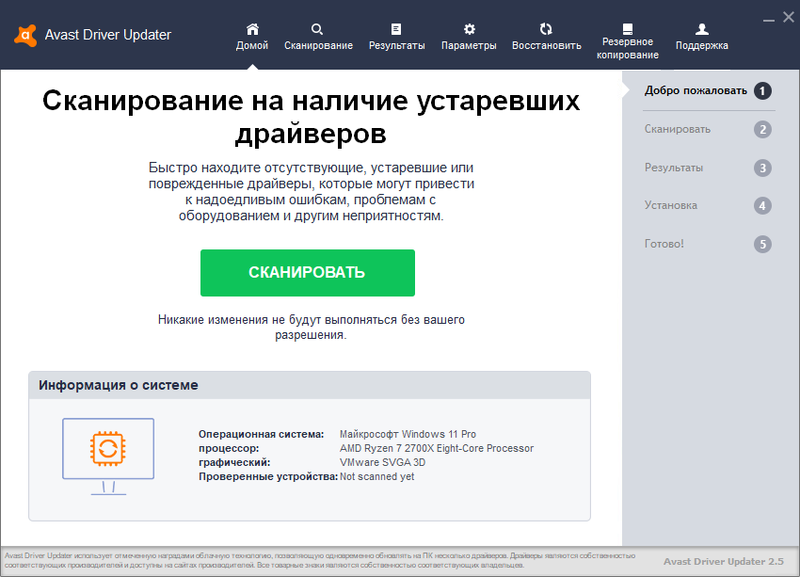Screen dimensions: 800x577
Task: Select the Добро пожаловать step
Action: tap(691, 91)
